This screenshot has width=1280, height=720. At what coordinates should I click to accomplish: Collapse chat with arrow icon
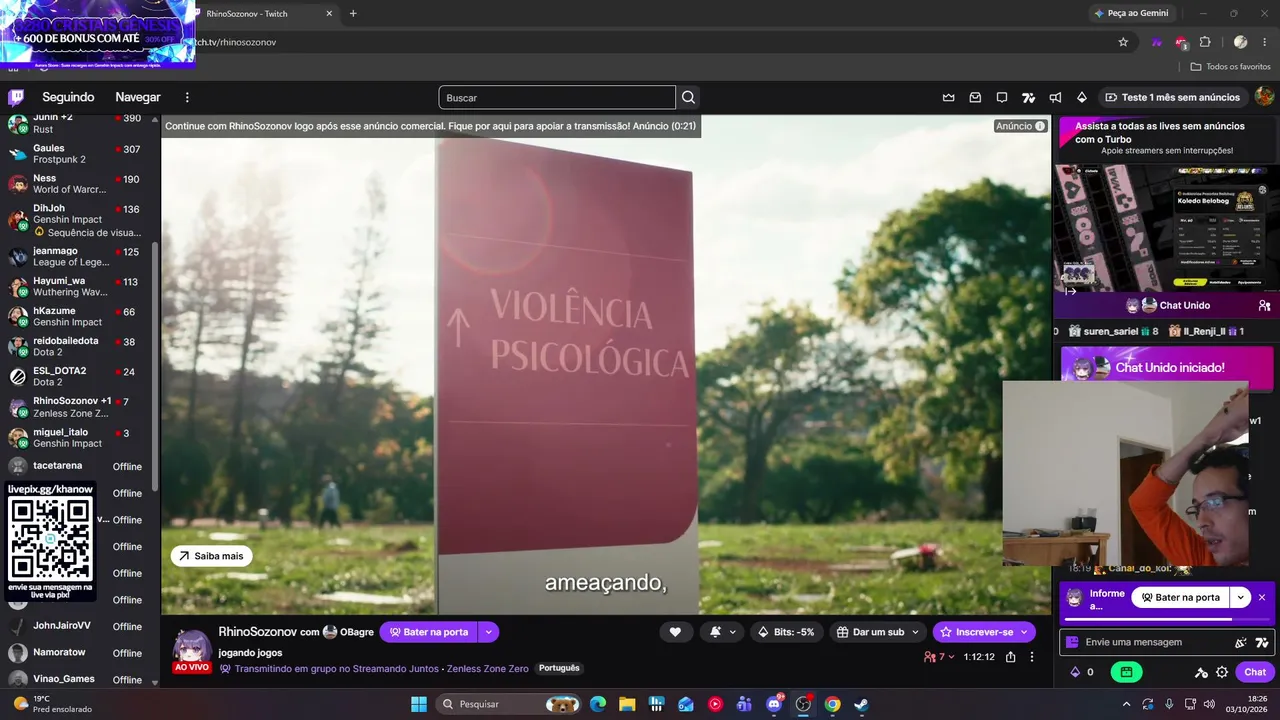pos(1070,291)
